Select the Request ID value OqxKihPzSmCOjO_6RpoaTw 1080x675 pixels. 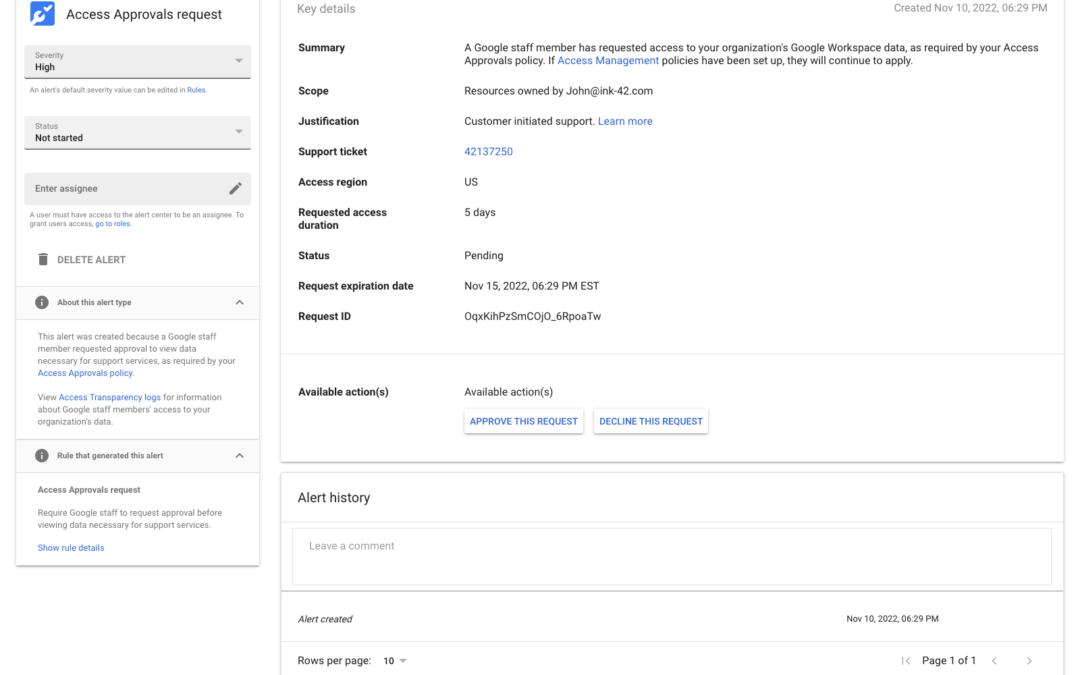coord(532,316)
